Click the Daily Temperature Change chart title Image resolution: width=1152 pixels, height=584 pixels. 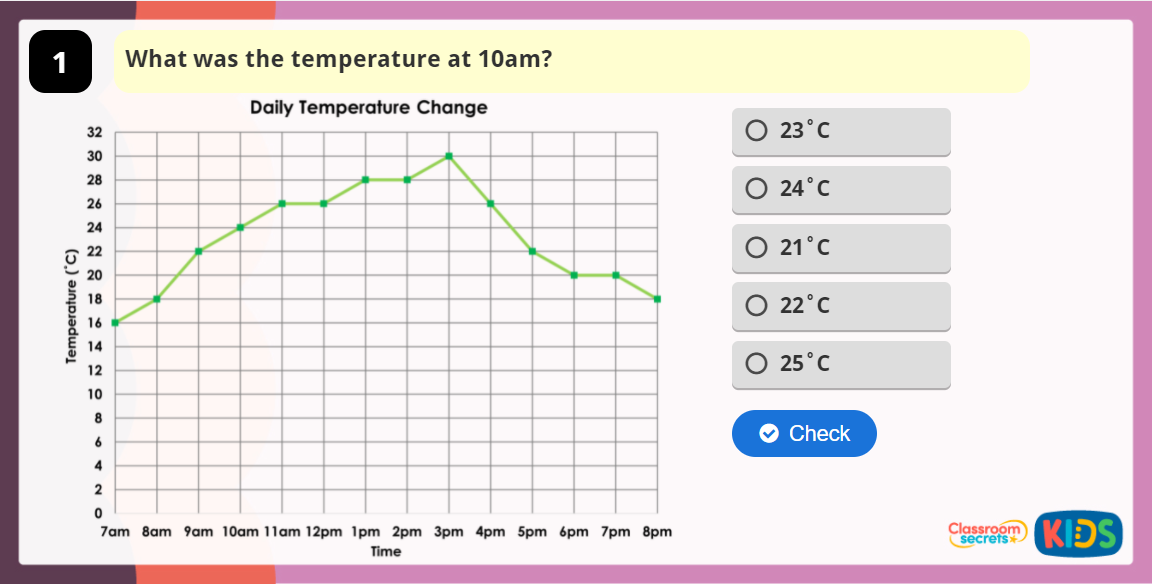click(x=369, y=108)
